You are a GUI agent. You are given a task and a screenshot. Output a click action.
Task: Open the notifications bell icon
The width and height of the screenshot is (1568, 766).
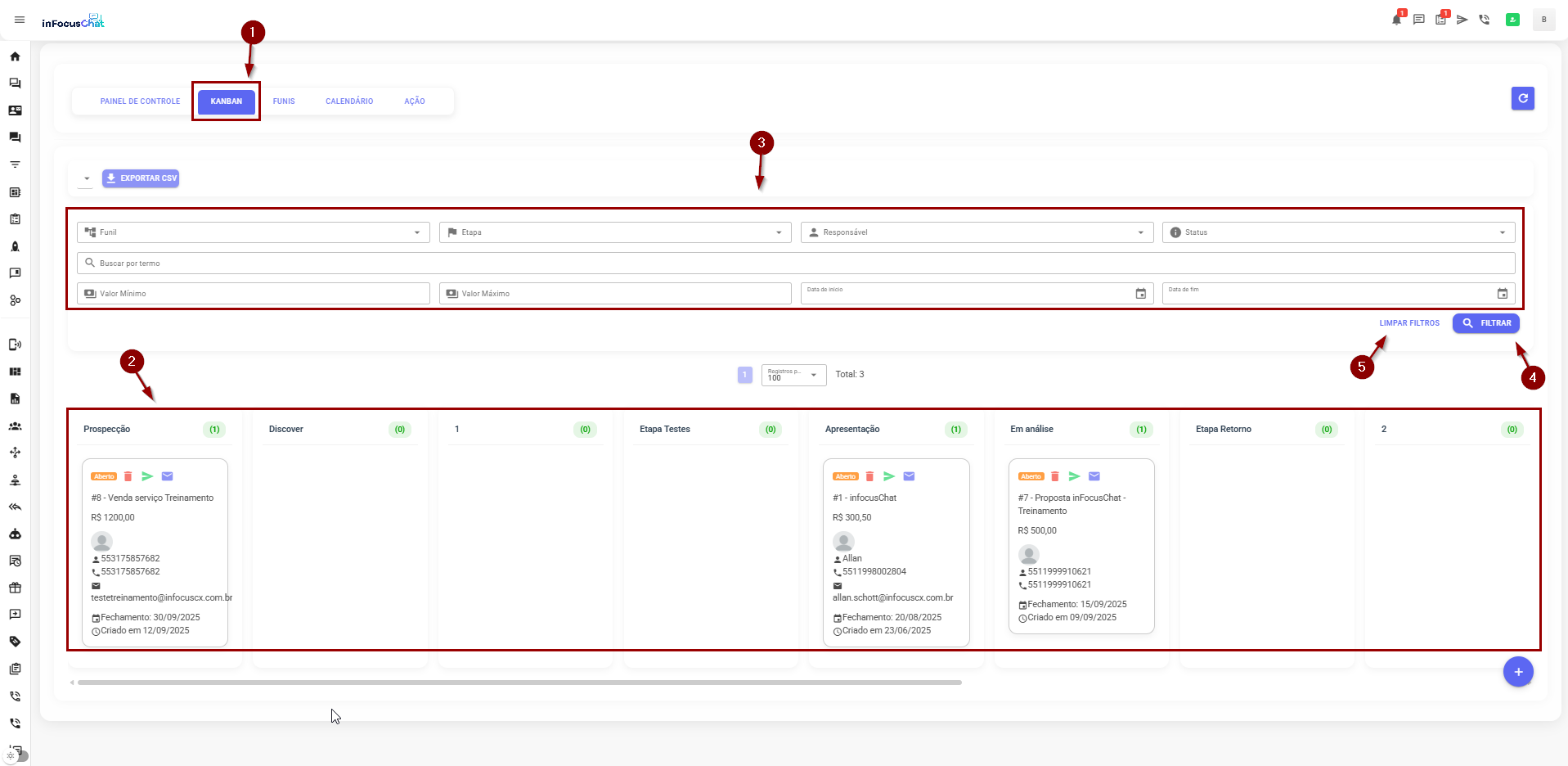pyautogui.click(x=1396, y=20)
